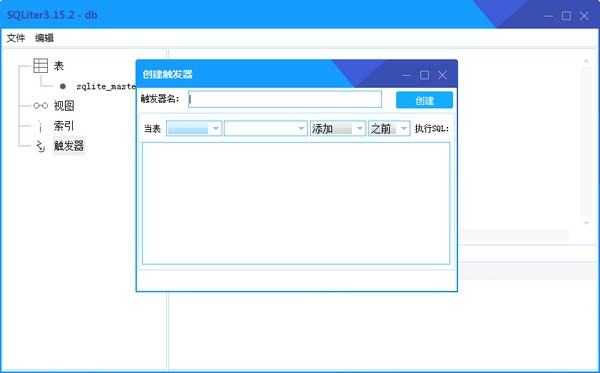
Task: Click the view glasses icon beside 视图
Action: point(41,106)
